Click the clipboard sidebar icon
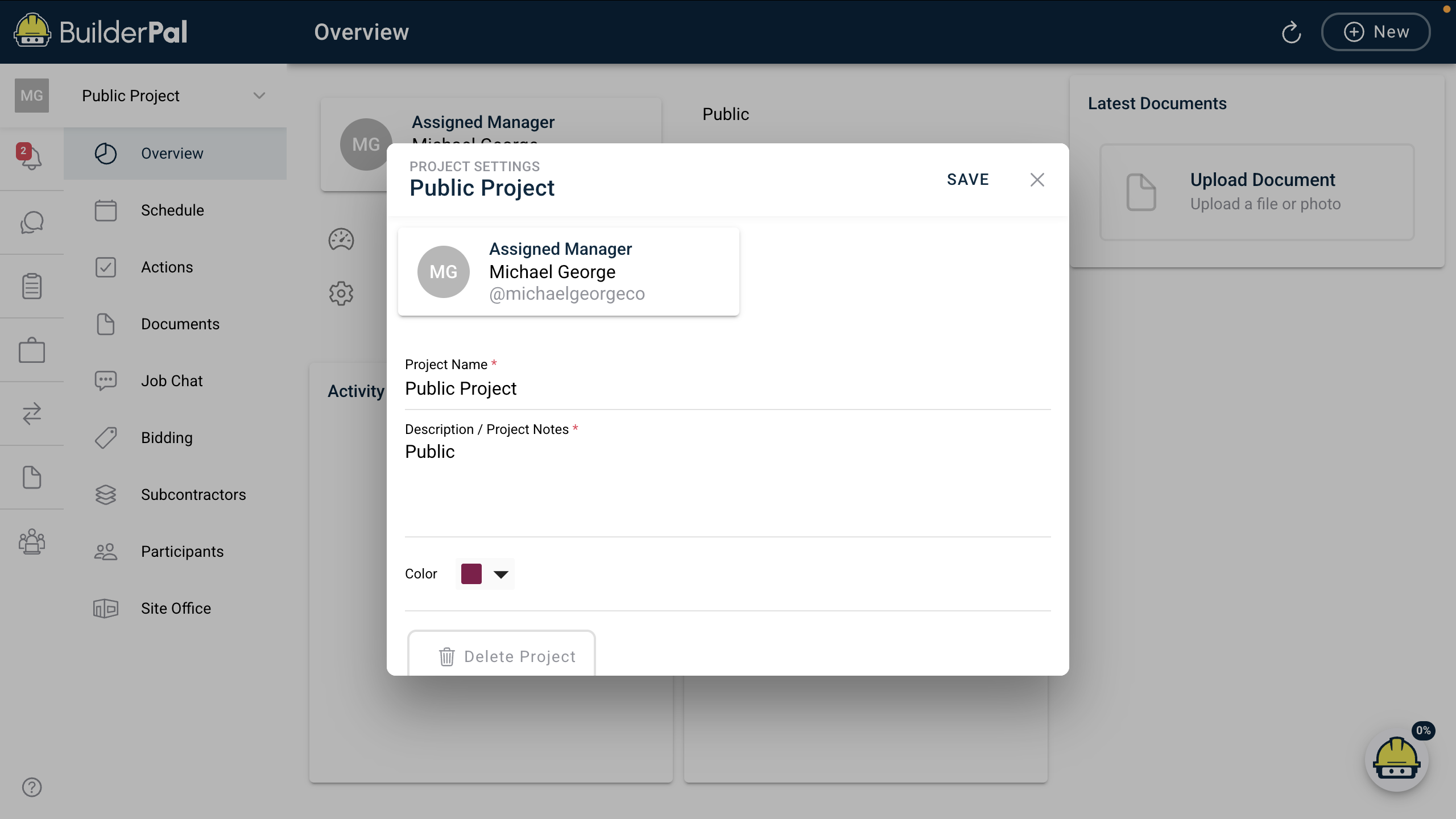 tap(31, 286)
